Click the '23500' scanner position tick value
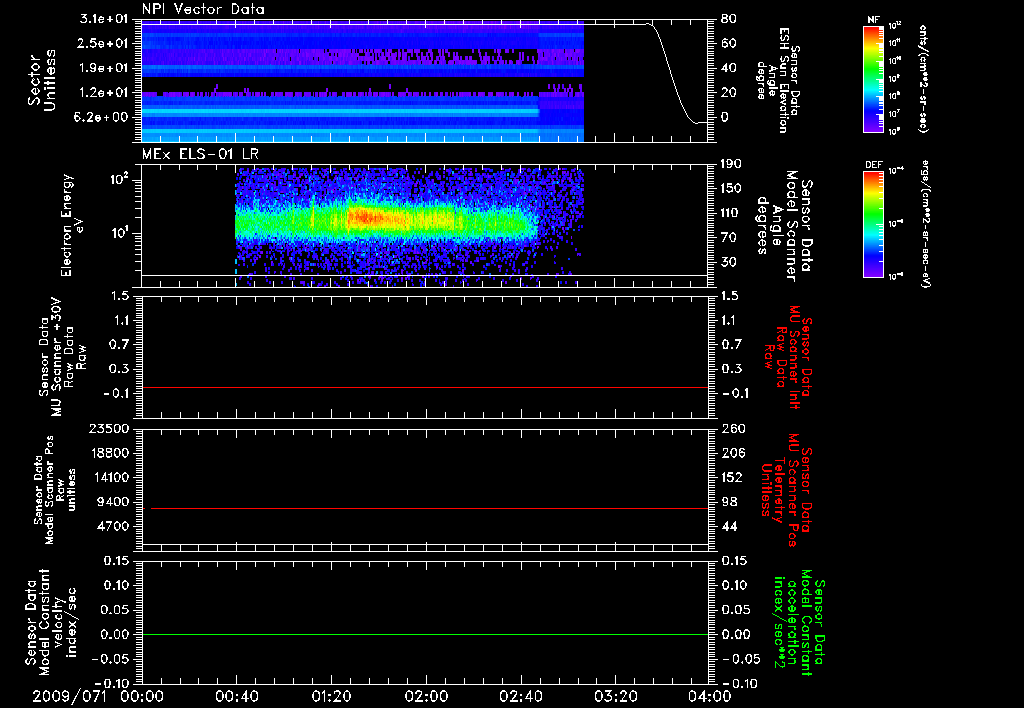This screenshot has width=1024, height=708. [109, 429]
